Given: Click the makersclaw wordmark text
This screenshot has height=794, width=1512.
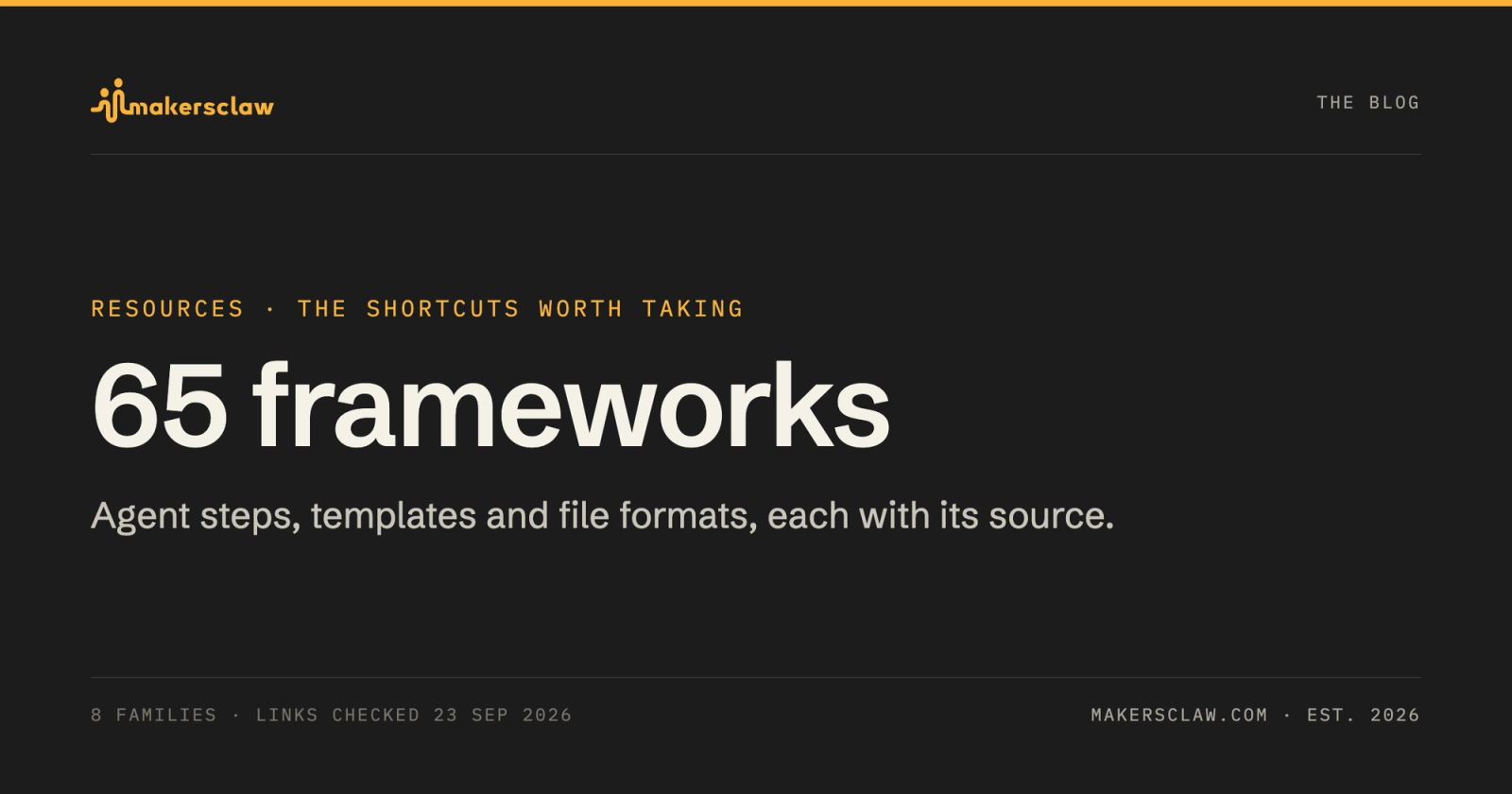Looking at the screenshot, I should coord(201,106).
